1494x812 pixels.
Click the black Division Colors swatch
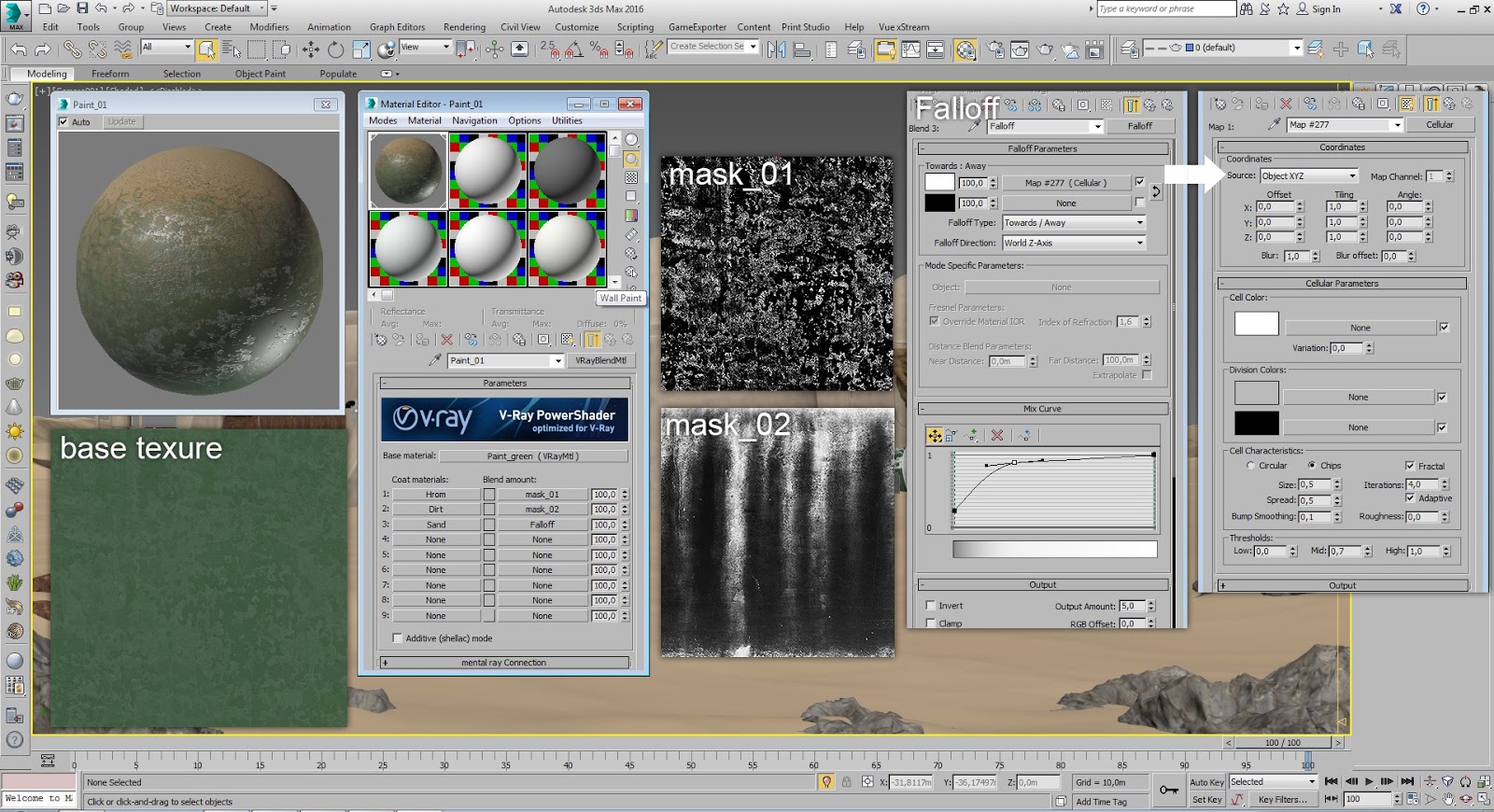1256,424
